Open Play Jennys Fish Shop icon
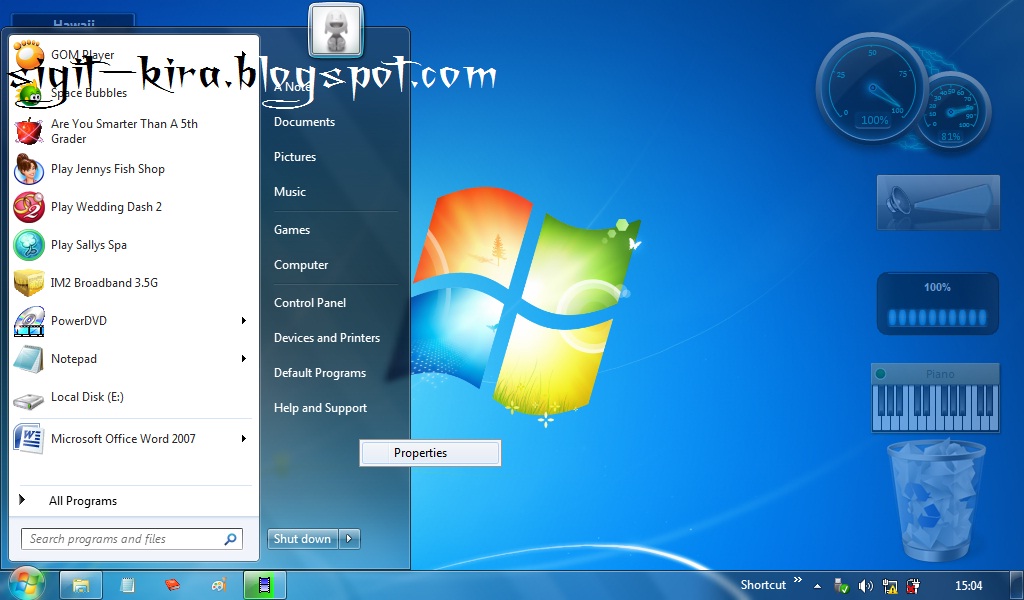 pos(29,169)
